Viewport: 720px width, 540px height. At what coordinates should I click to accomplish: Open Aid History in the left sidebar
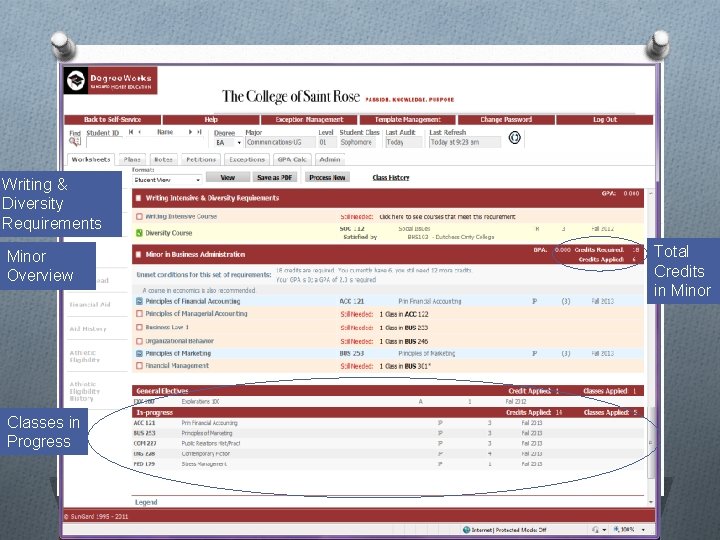(88, 329)
